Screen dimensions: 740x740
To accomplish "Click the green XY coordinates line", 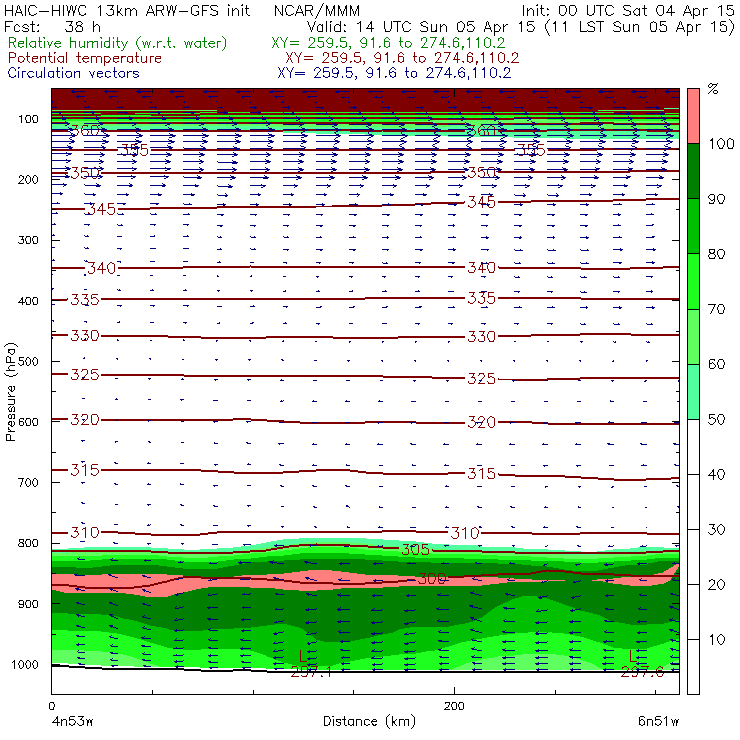I will tap(388, 43).
